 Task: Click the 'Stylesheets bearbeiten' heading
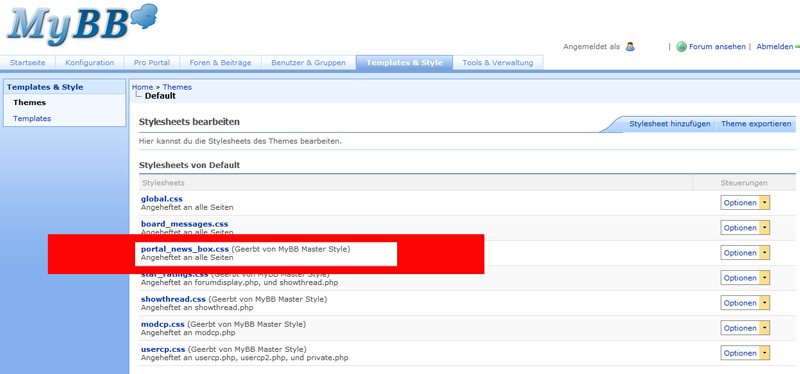pos(189,122)
